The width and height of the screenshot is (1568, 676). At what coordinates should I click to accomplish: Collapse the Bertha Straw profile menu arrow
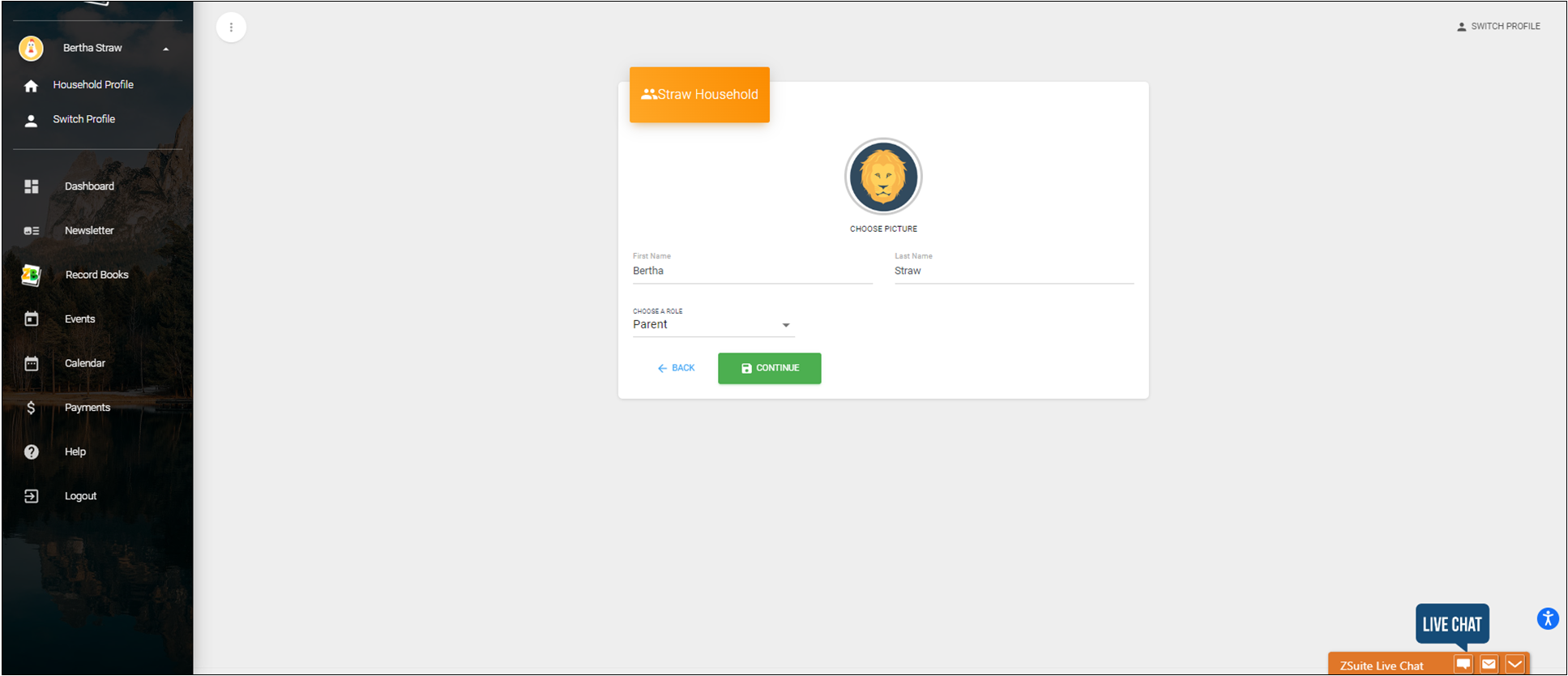tap(166, 49)
